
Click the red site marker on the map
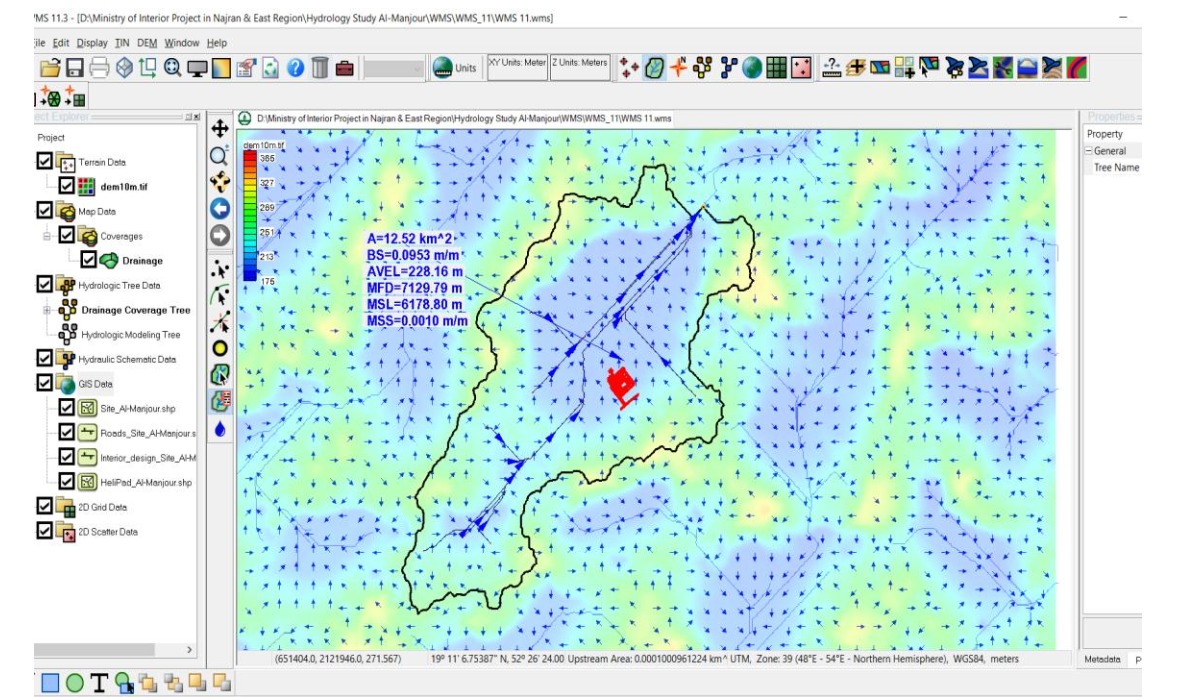[621, 386]
